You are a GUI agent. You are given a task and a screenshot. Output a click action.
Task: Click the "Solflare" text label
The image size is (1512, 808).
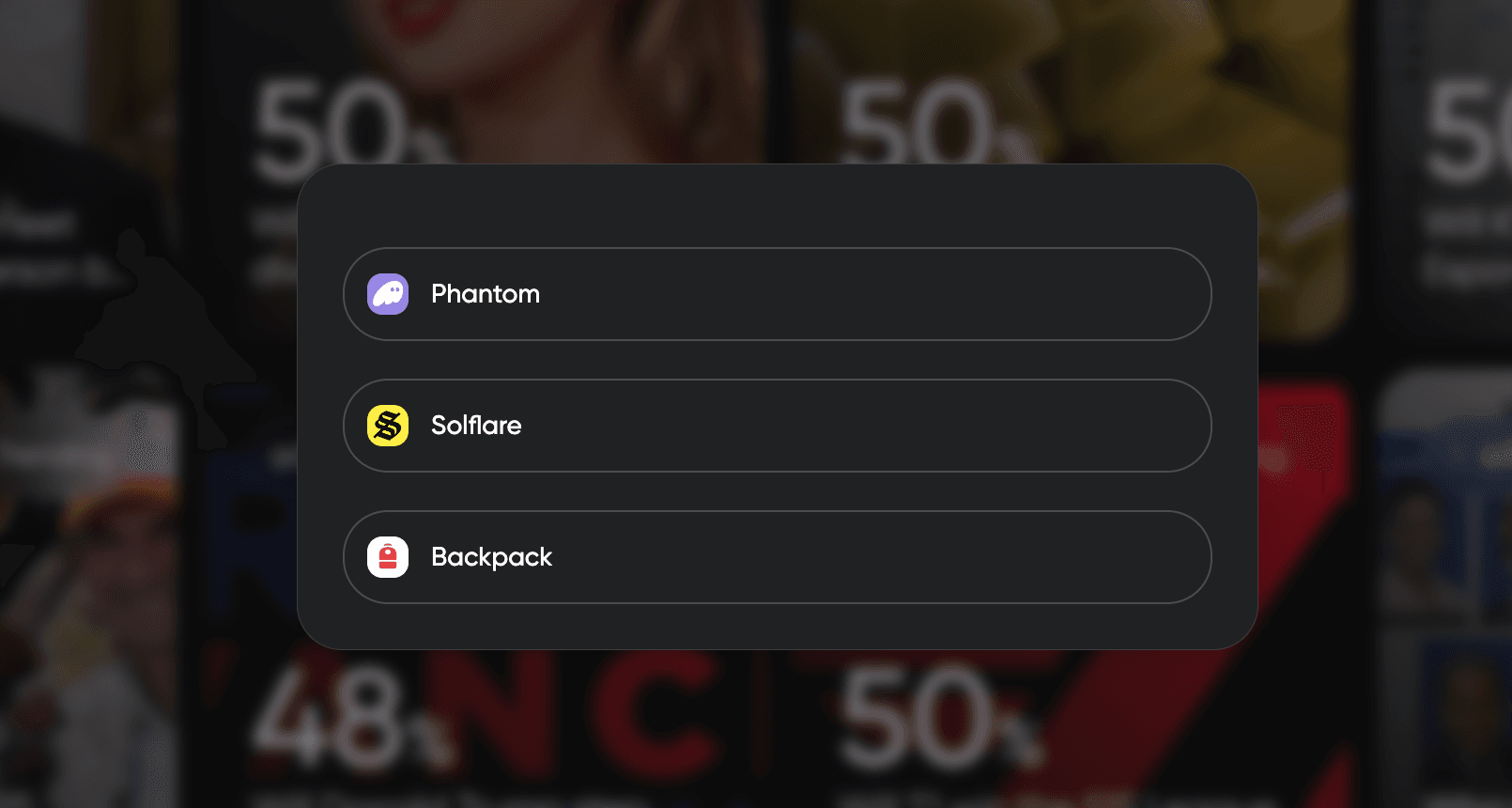click(x=476, y=426)
